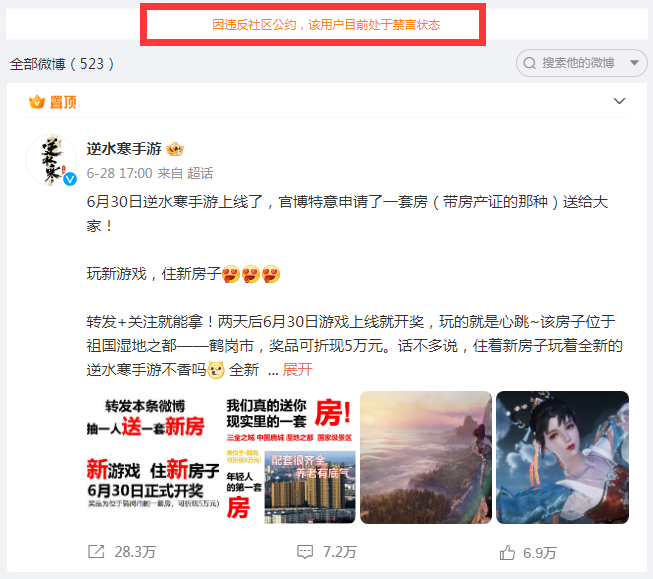The height and width of the screenshot is (579, 653).
Task: Click the gold crown member badge
Action: (x=175, y=149)
